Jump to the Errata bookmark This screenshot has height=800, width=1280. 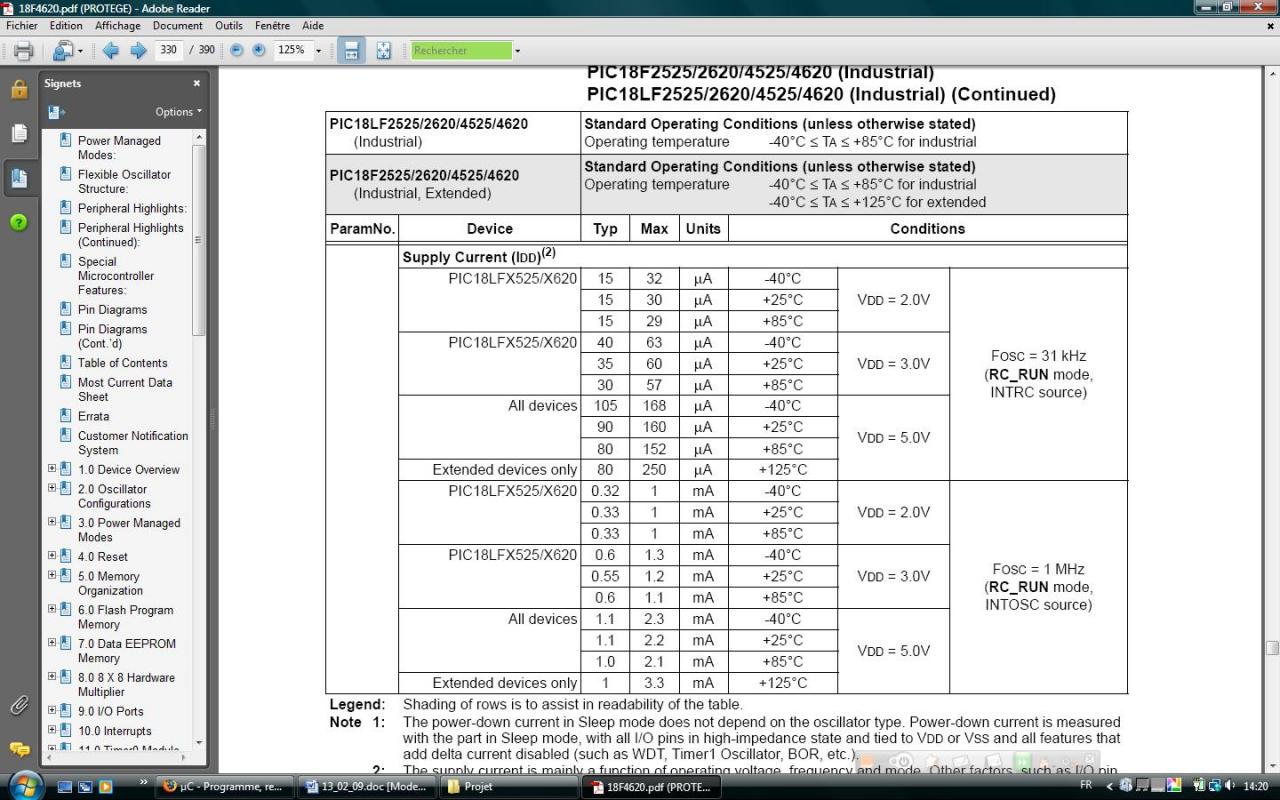point(93,416)
